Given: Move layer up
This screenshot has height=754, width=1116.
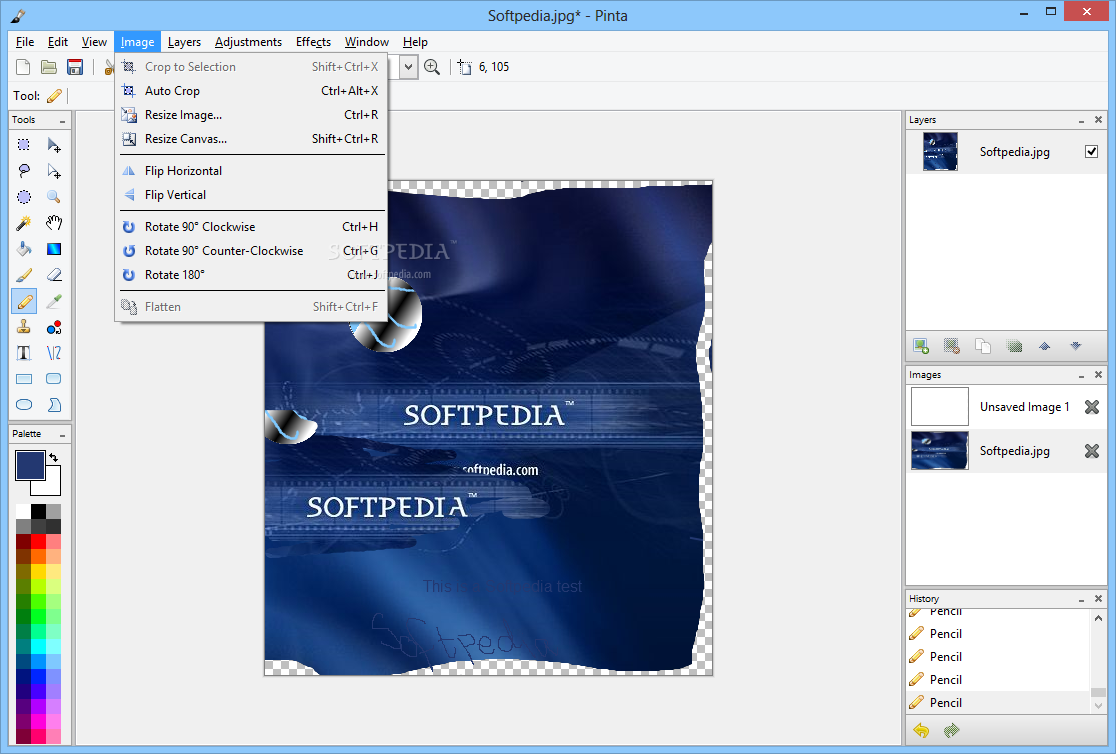Looking at the screenshot, I should (x=1044, y=346).
